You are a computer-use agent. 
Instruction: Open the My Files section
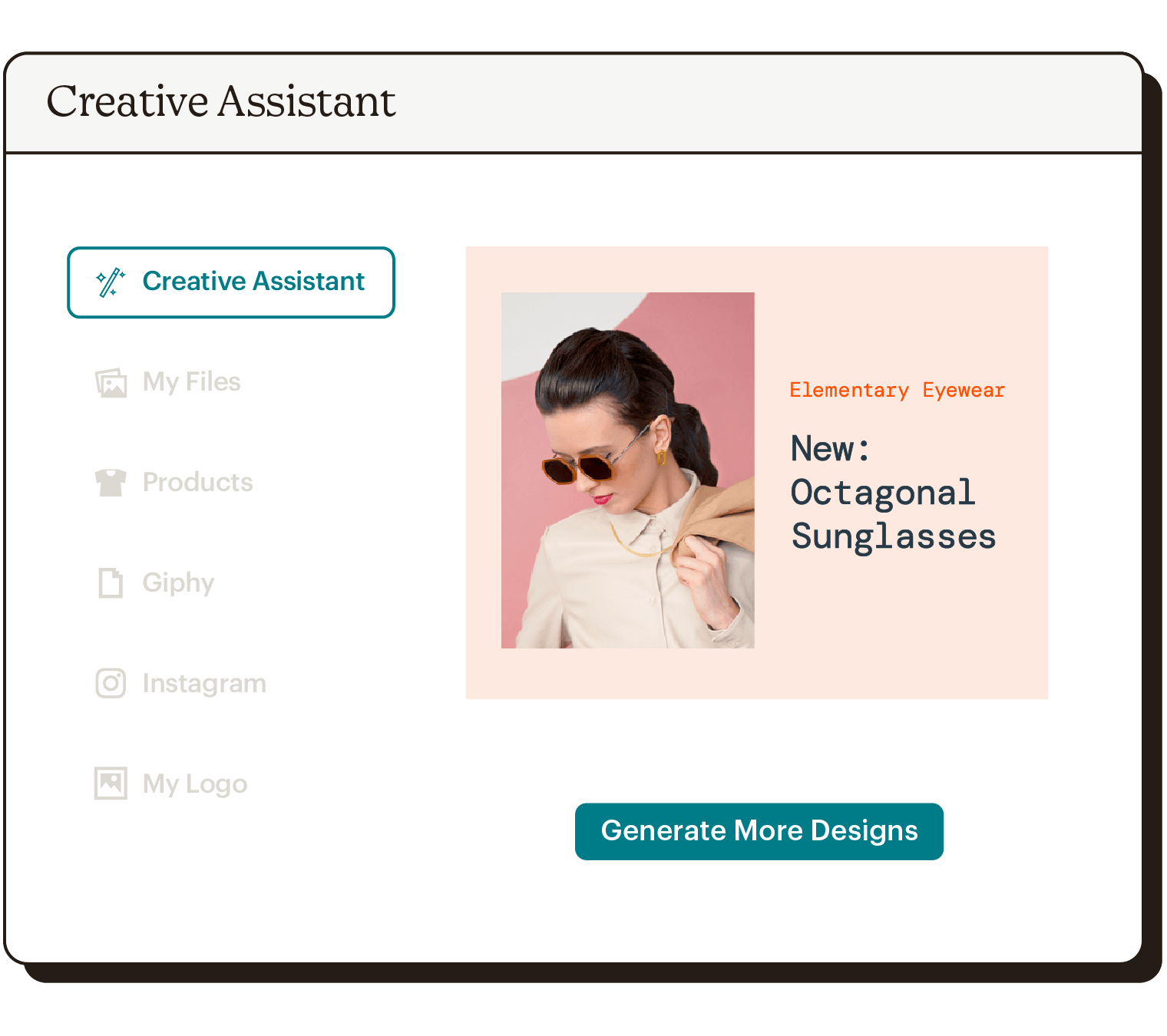pyautogui.click(x=192, y=382)
